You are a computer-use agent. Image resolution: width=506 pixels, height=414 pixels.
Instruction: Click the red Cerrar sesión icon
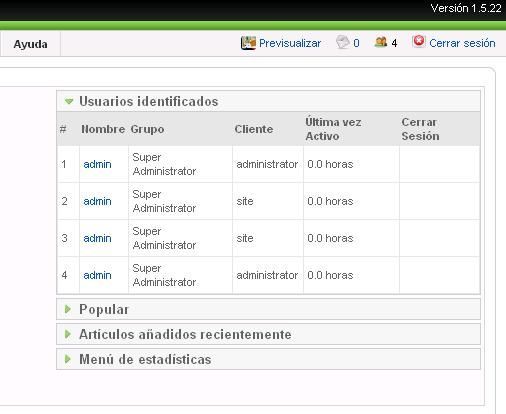point(419,42)
